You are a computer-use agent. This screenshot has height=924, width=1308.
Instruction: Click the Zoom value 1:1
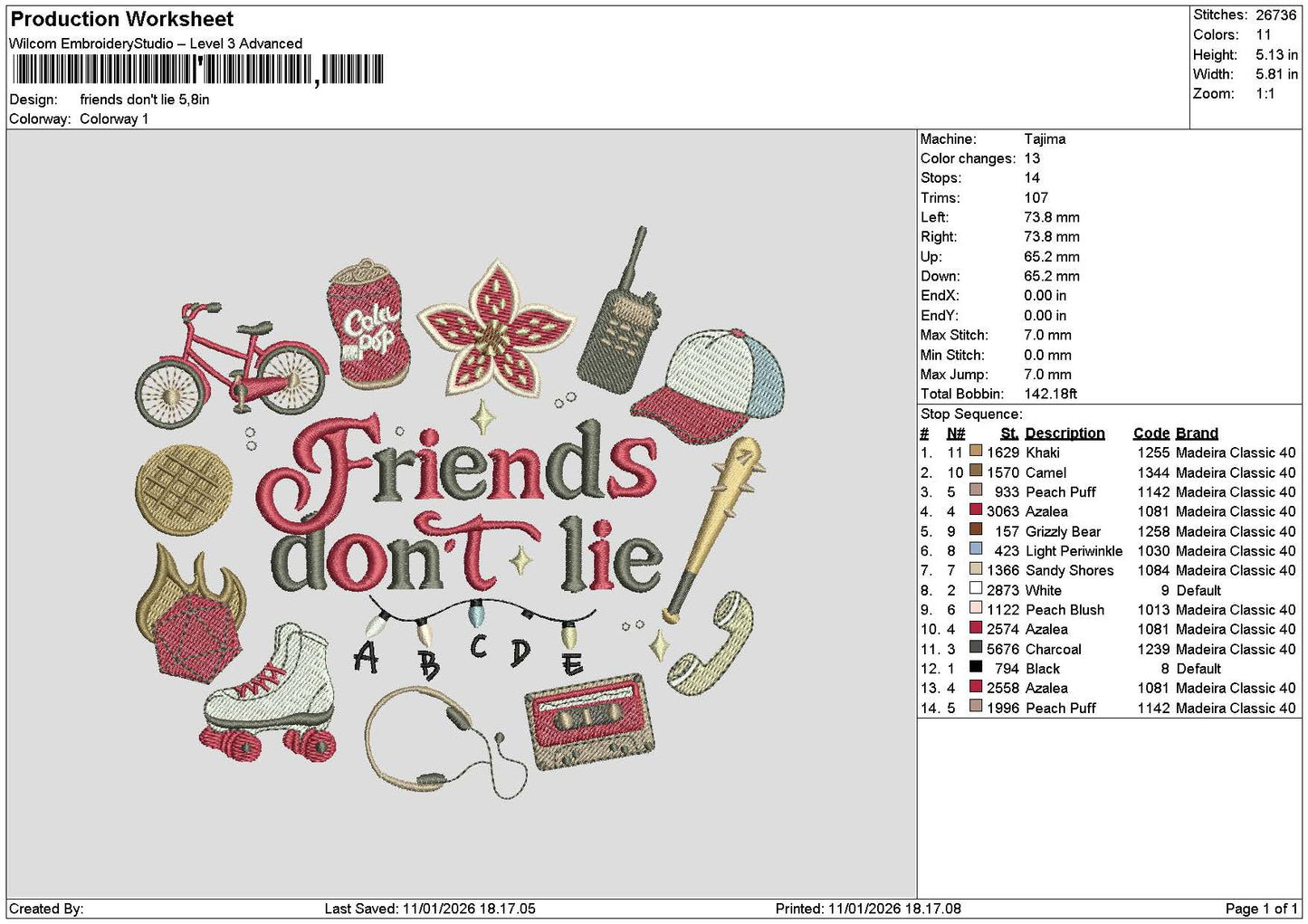[1265, 93]
